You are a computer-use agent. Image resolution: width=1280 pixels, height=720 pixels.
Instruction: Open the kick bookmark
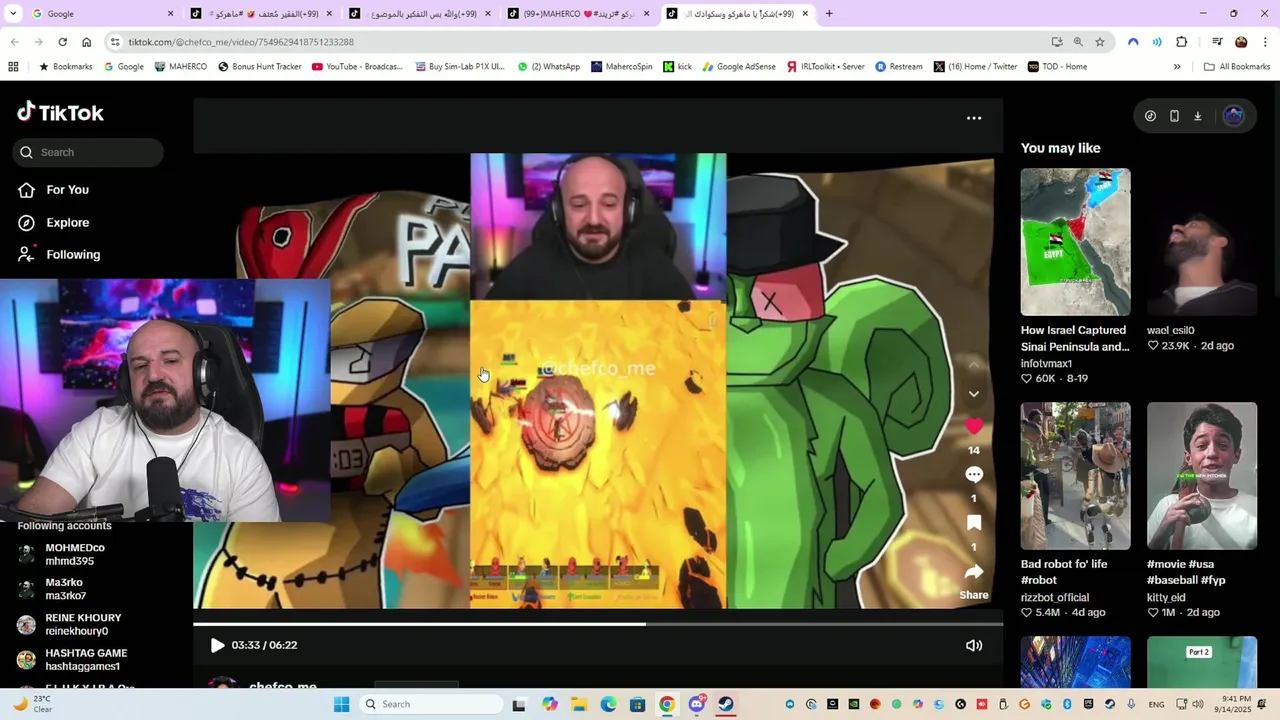tap(678, 67)
